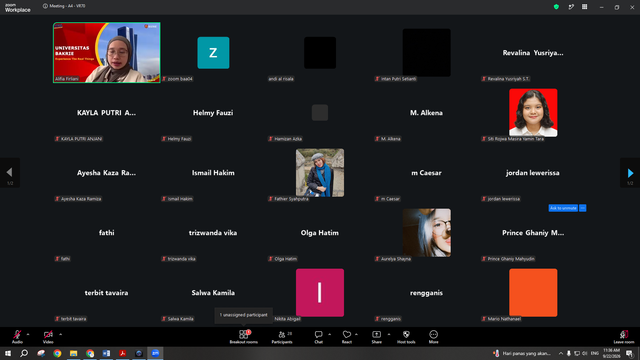Open Microsoft Word on the taskbar
Viewport: 640px width, 360px height.
click(x=106, y=353)
